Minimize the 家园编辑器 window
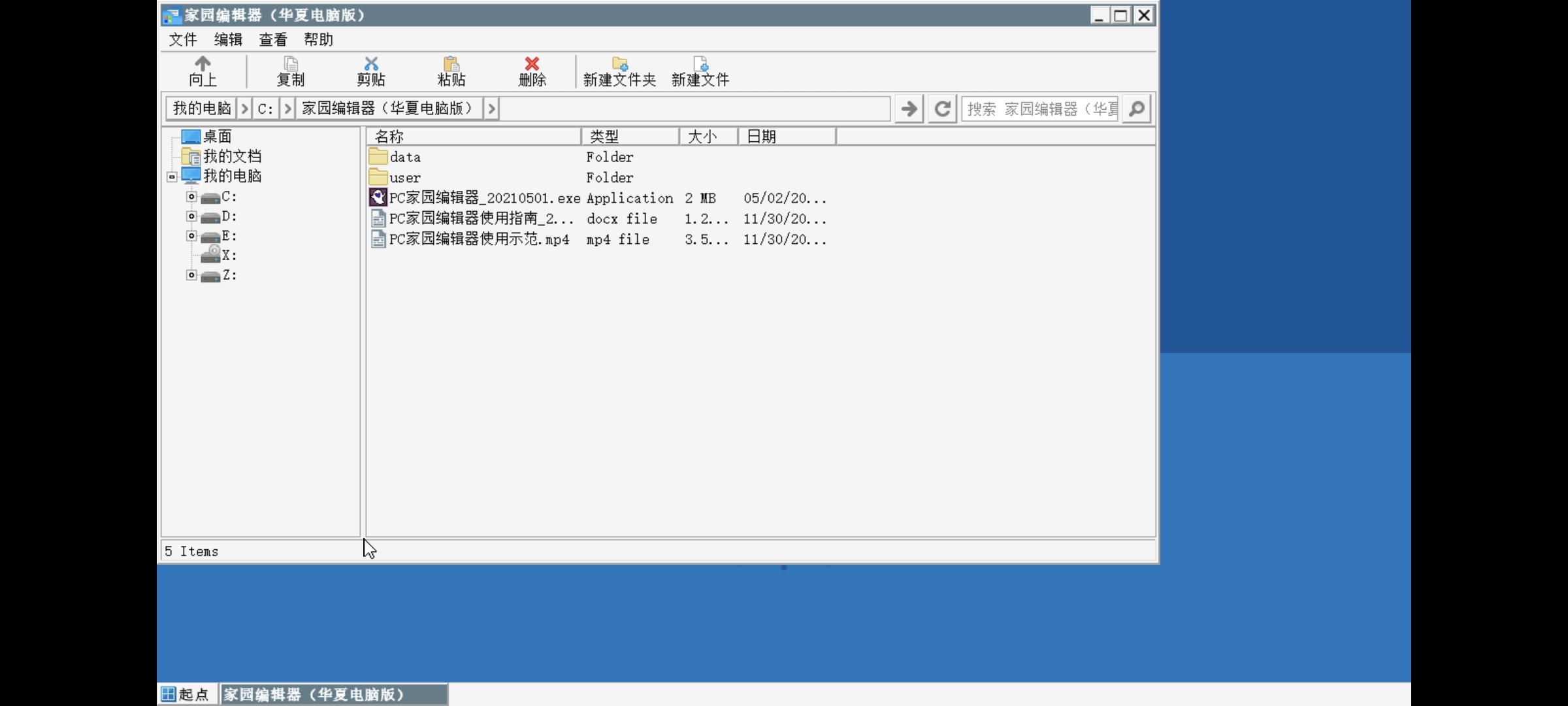Viewport: 1568px width, 706px height. [x=1100, y=15]
